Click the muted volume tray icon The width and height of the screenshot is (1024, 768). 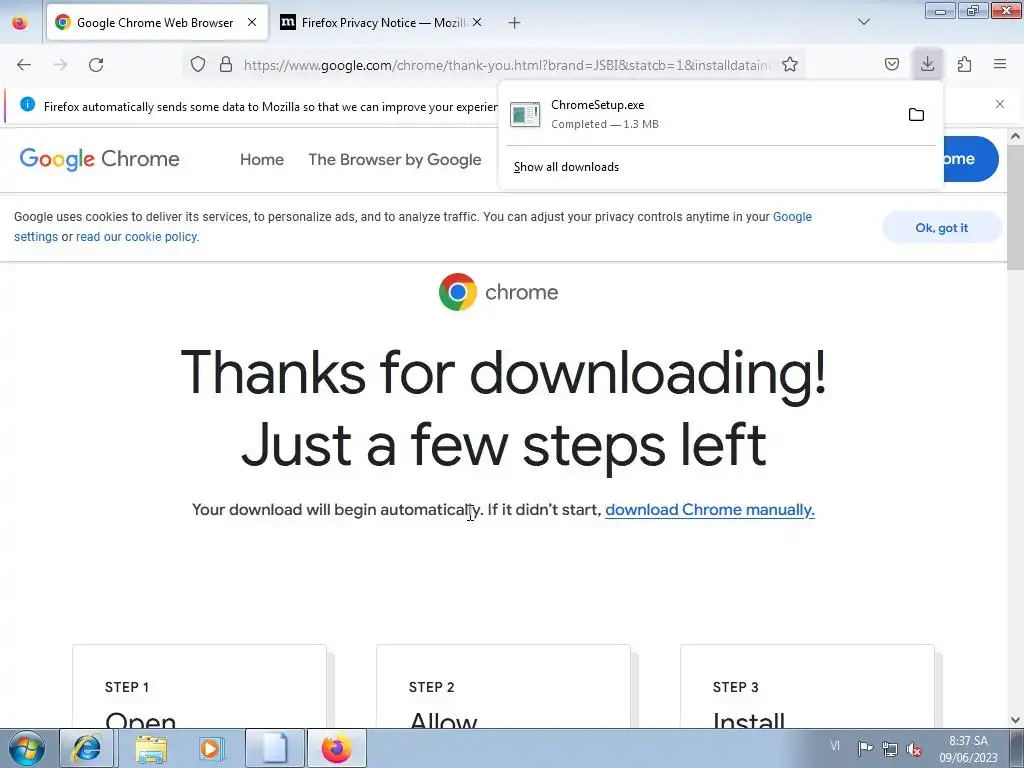click(x=914, y=748)
